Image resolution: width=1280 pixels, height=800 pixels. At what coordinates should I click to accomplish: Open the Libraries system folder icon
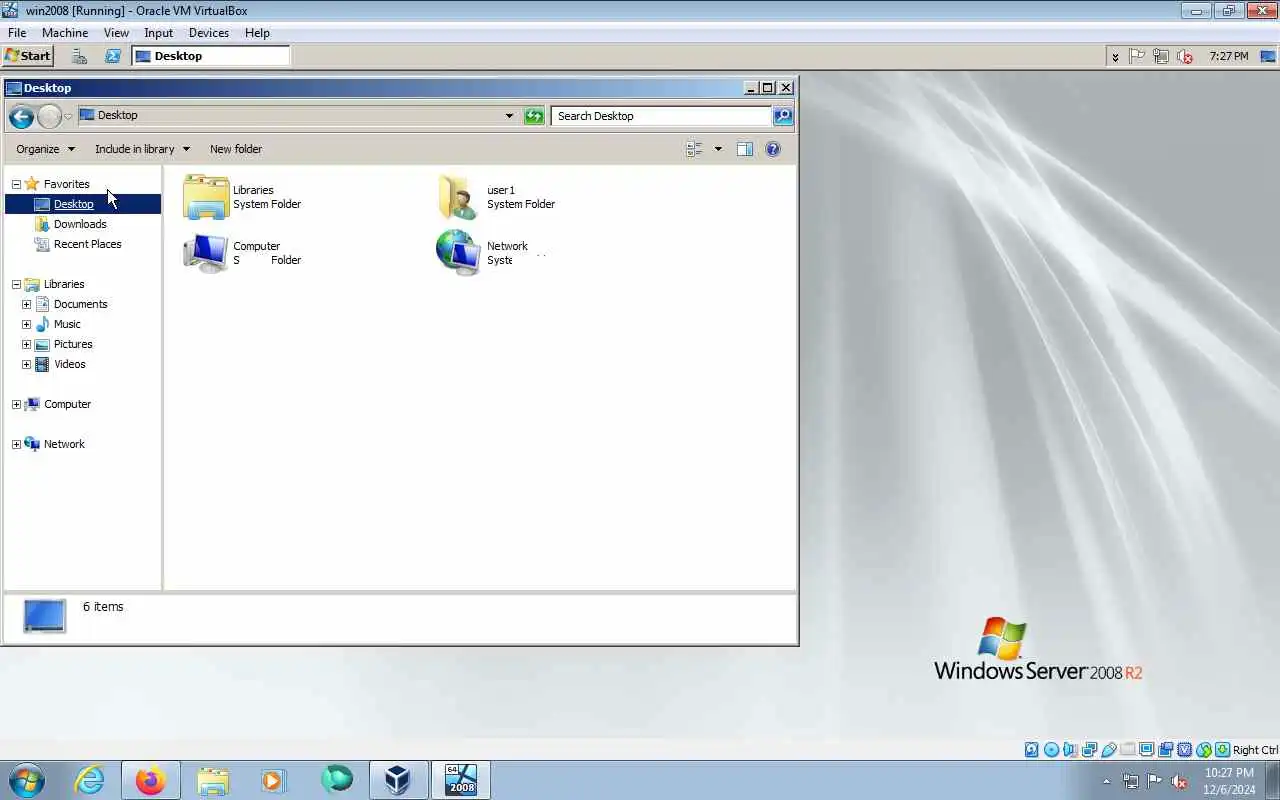point(206,197)
